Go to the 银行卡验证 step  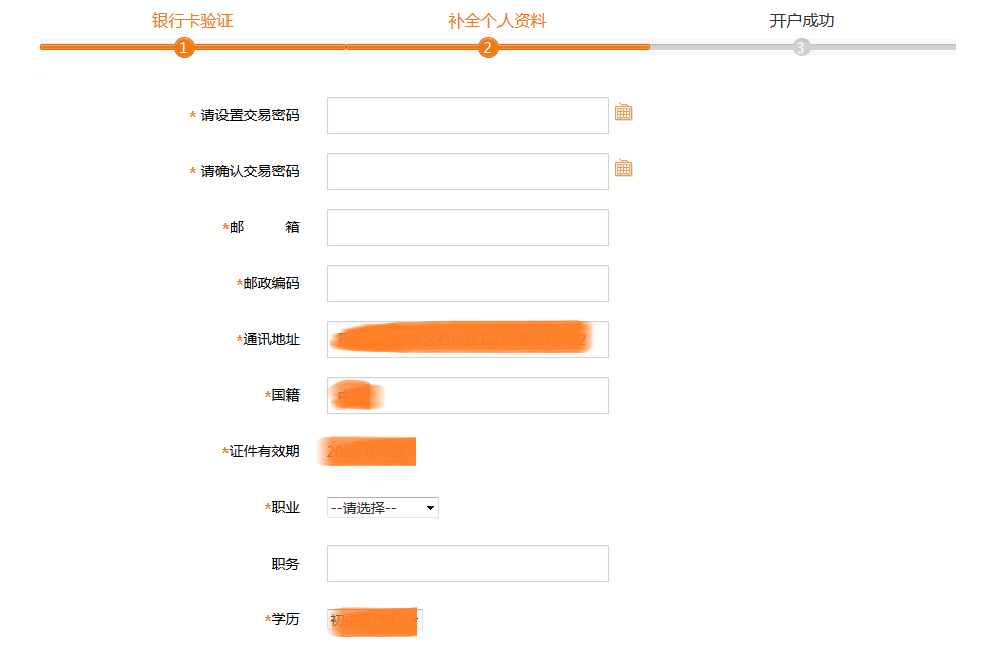point(193,21)
